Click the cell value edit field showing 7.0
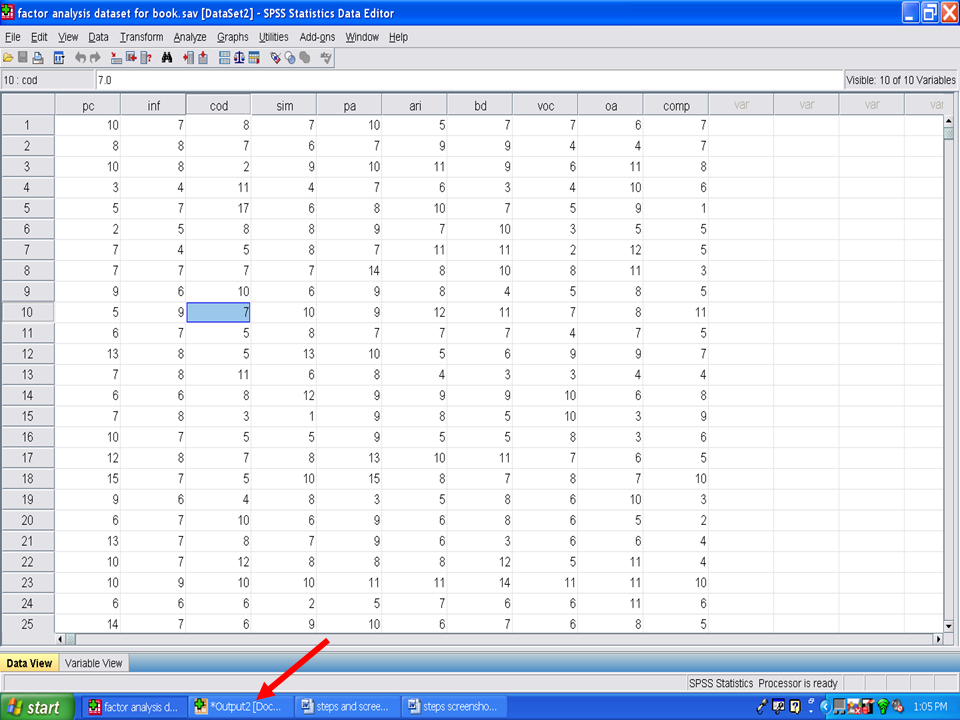Viewport: 960px width, 720px height. click(468, 80)
